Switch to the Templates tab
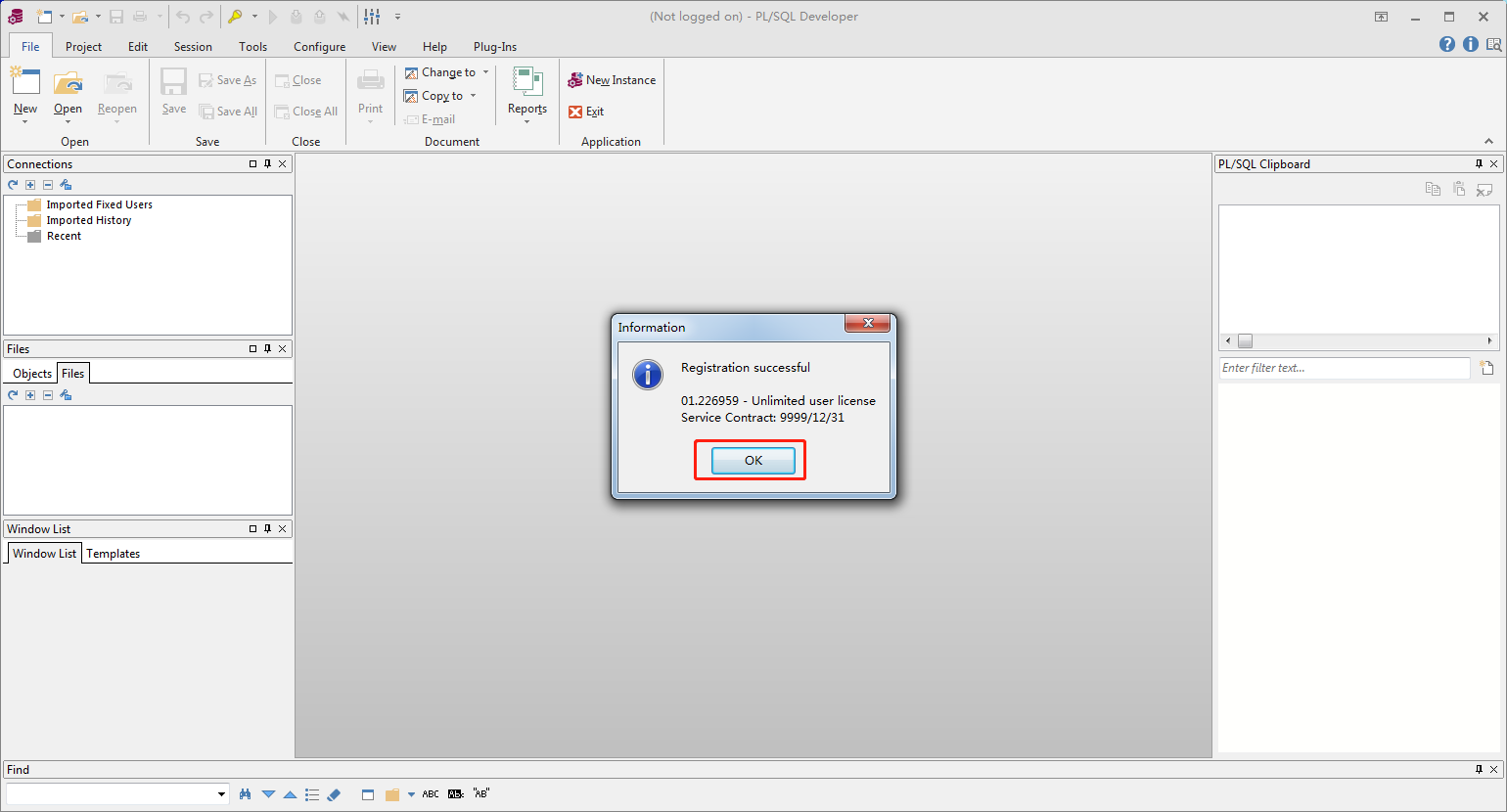 (x=114, y=554)
